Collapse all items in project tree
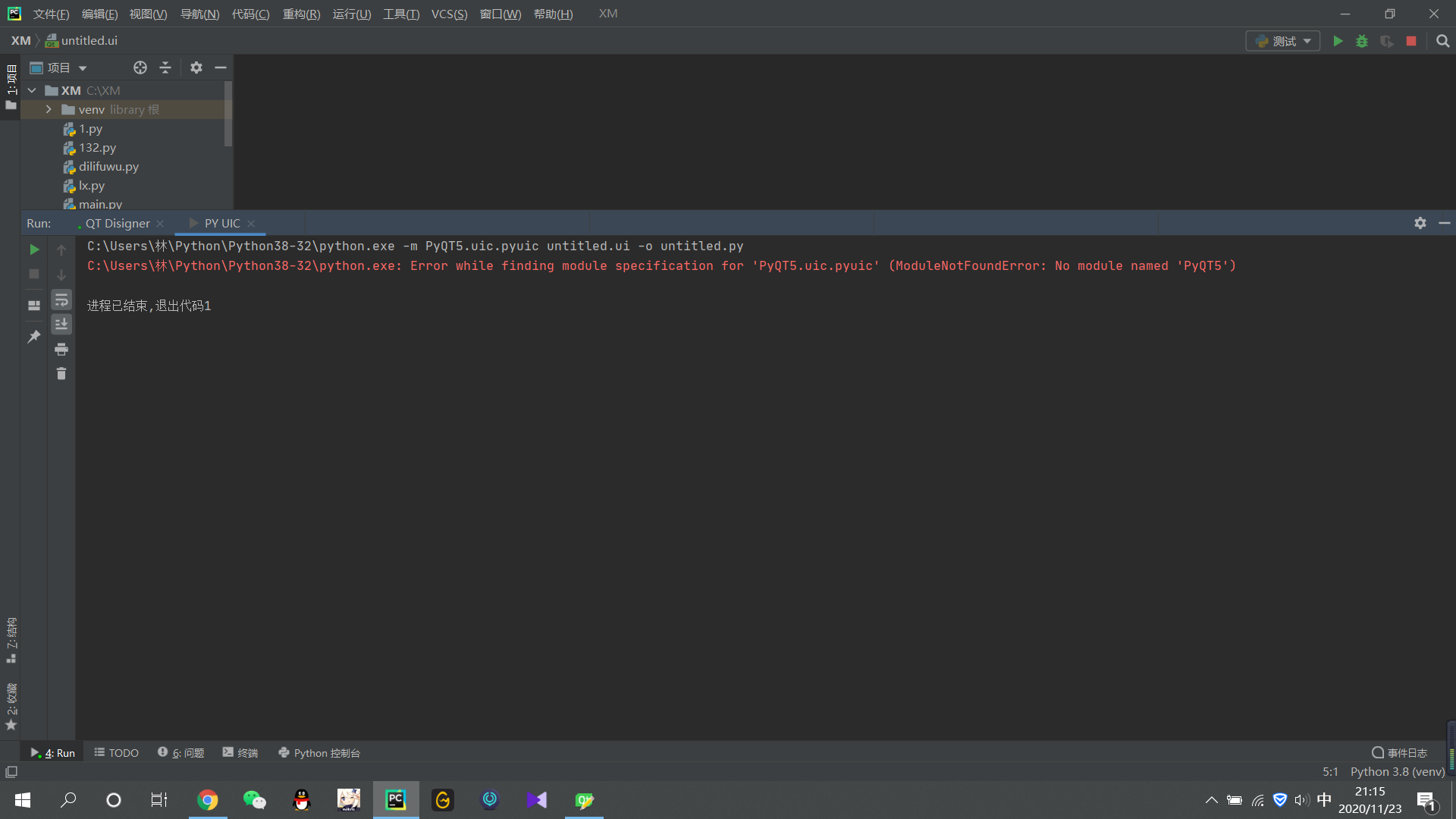This screenshot has width=1456, height=819. (165, 67)
